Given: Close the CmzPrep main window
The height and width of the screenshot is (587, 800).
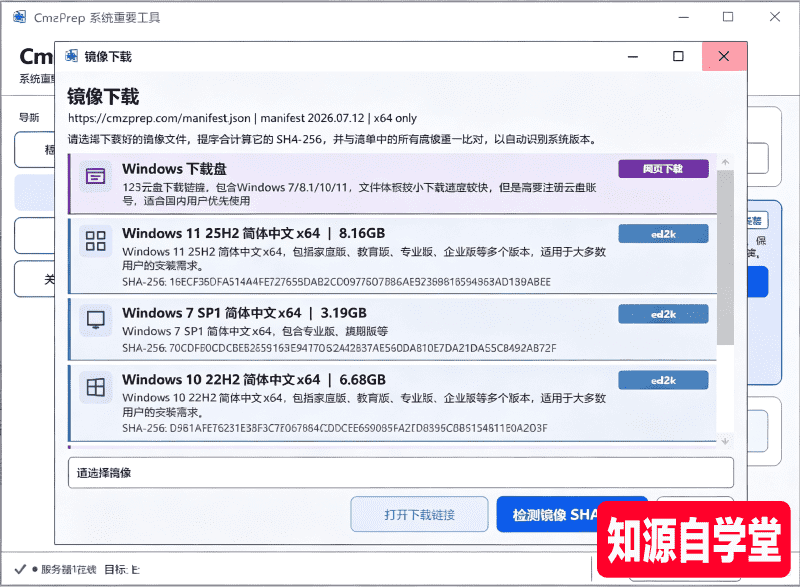Looking at the screenshot, I should 774,17.
